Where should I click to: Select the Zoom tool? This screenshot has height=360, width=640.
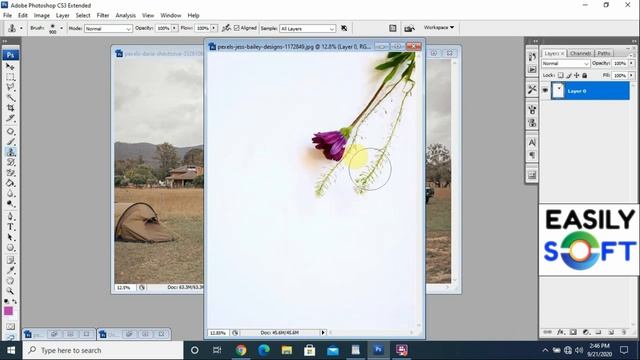pyautogui.click(x=10, y=291)
